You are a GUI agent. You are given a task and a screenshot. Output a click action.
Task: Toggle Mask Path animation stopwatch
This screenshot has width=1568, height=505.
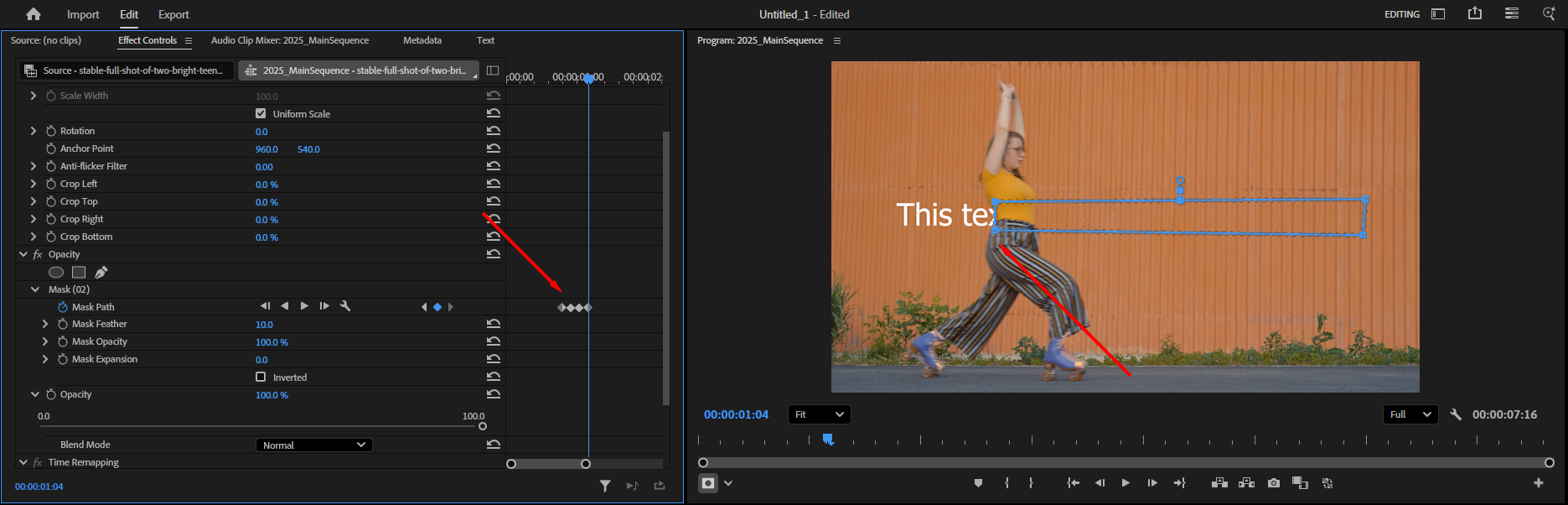pyautogui.click(x=63, y=307)
